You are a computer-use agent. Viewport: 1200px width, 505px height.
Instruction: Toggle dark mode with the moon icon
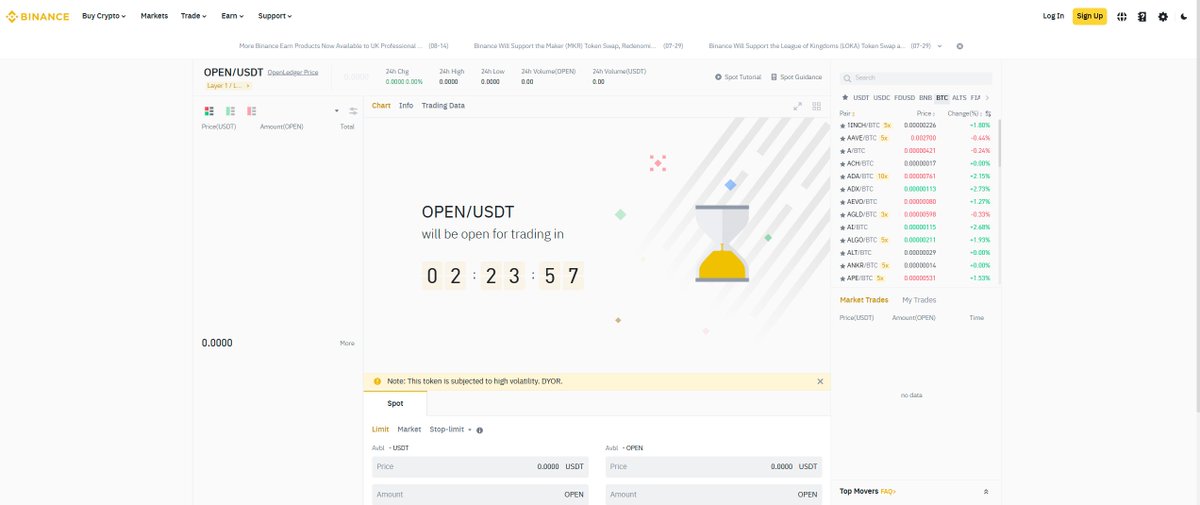(x=1182, y=16)
